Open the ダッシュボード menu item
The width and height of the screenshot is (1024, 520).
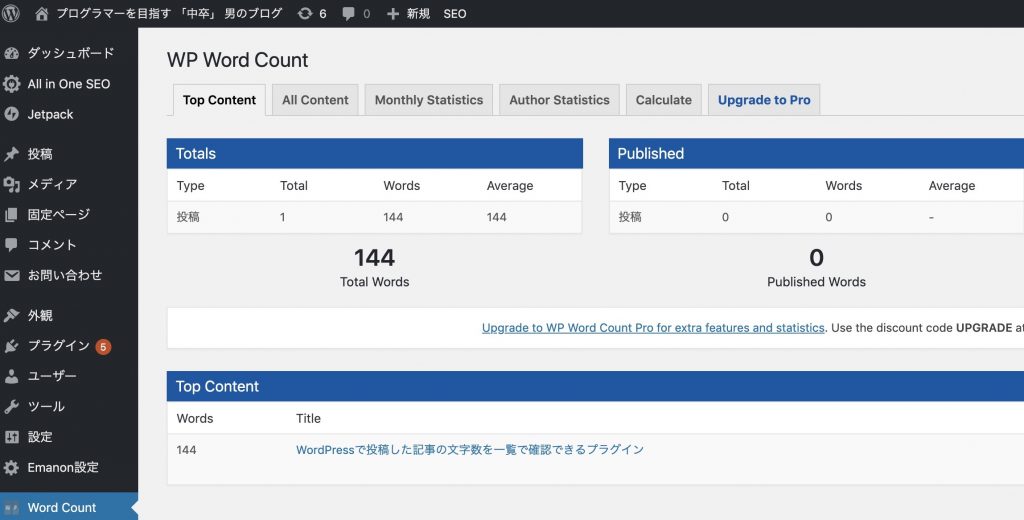pyautogui.click(x=69, y=54)
